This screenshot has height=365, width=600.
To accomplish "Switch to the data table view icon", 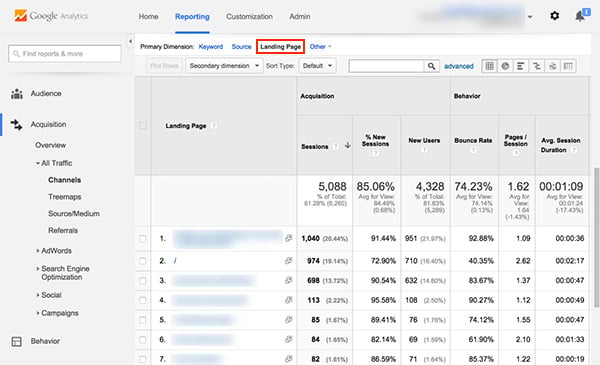I will coord(489,66).
